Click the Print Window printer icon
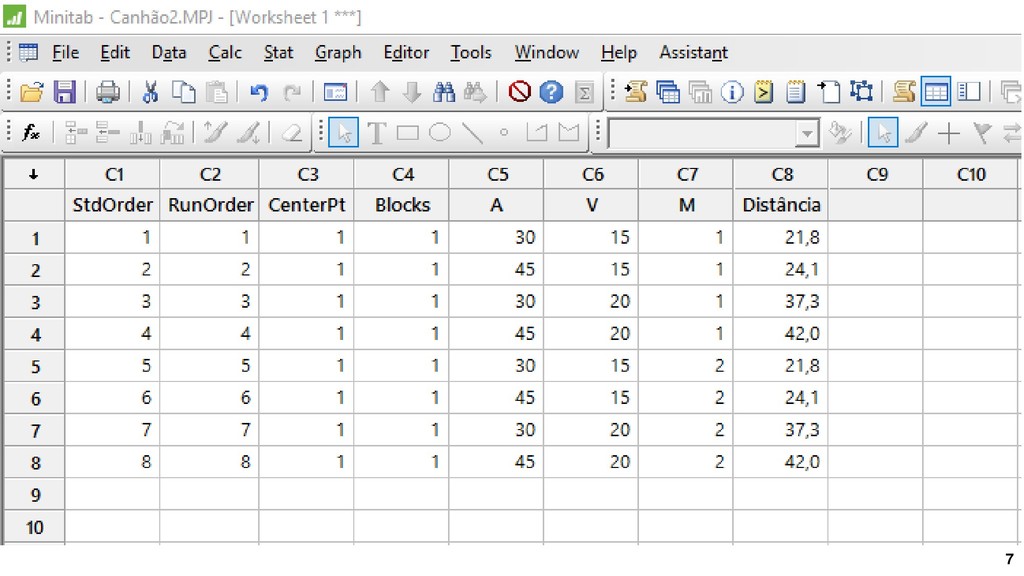The width and height of the screenshot is (1024, 576). 108,92
